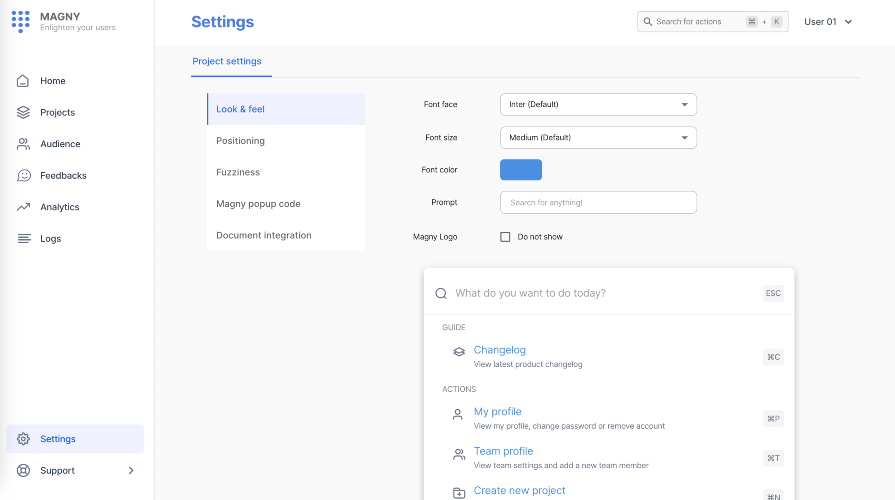Open the Logs lines icon
This screenshot has height=500, width=895.
pyautogui.click(x=23, y=239)
